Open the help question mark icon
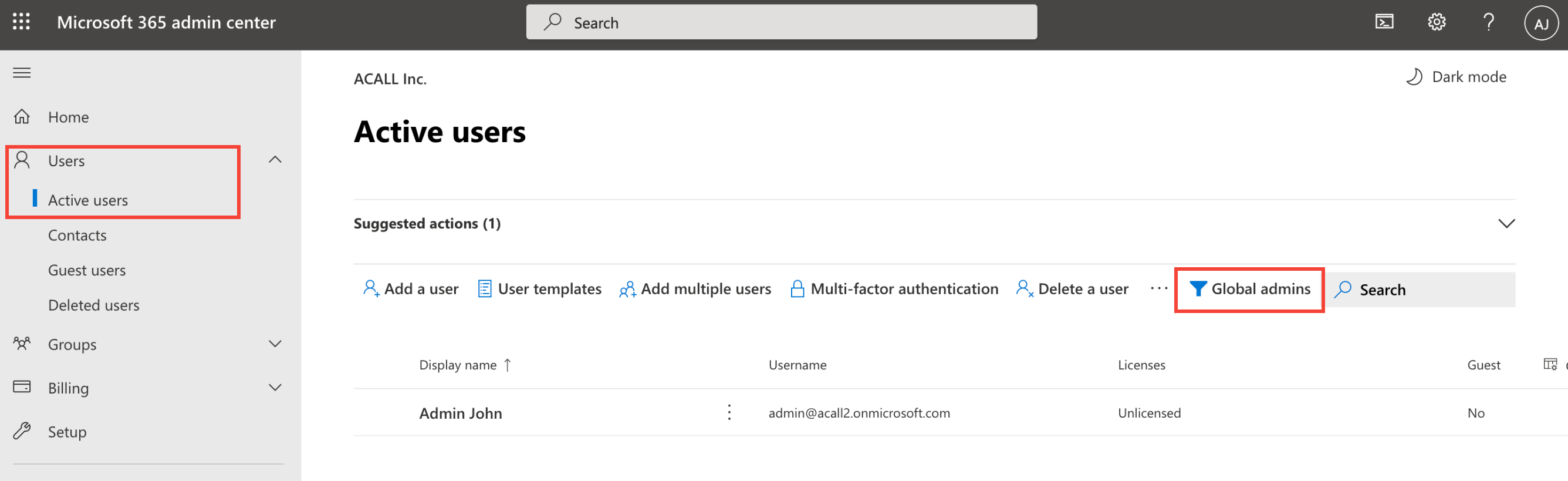Image resolution: width=1568 pixels, height=481 pixels. pos(1488,22)
